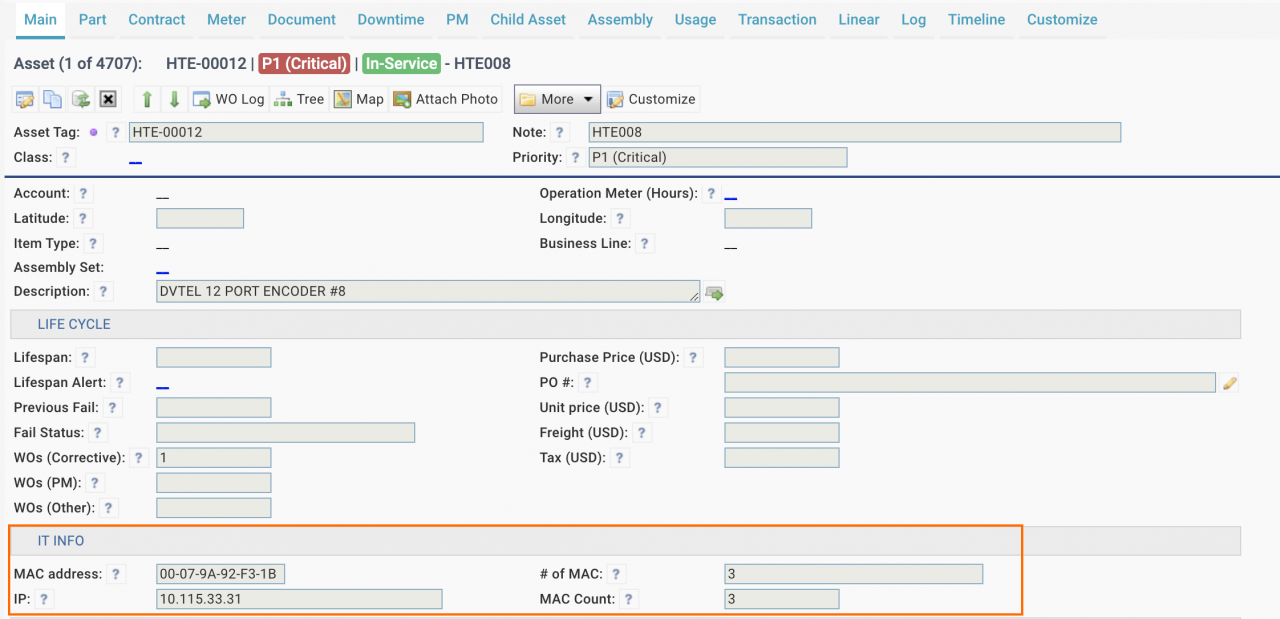Click the IP address input field
This screenshot has height=619, width=1280.
(299, 599)
